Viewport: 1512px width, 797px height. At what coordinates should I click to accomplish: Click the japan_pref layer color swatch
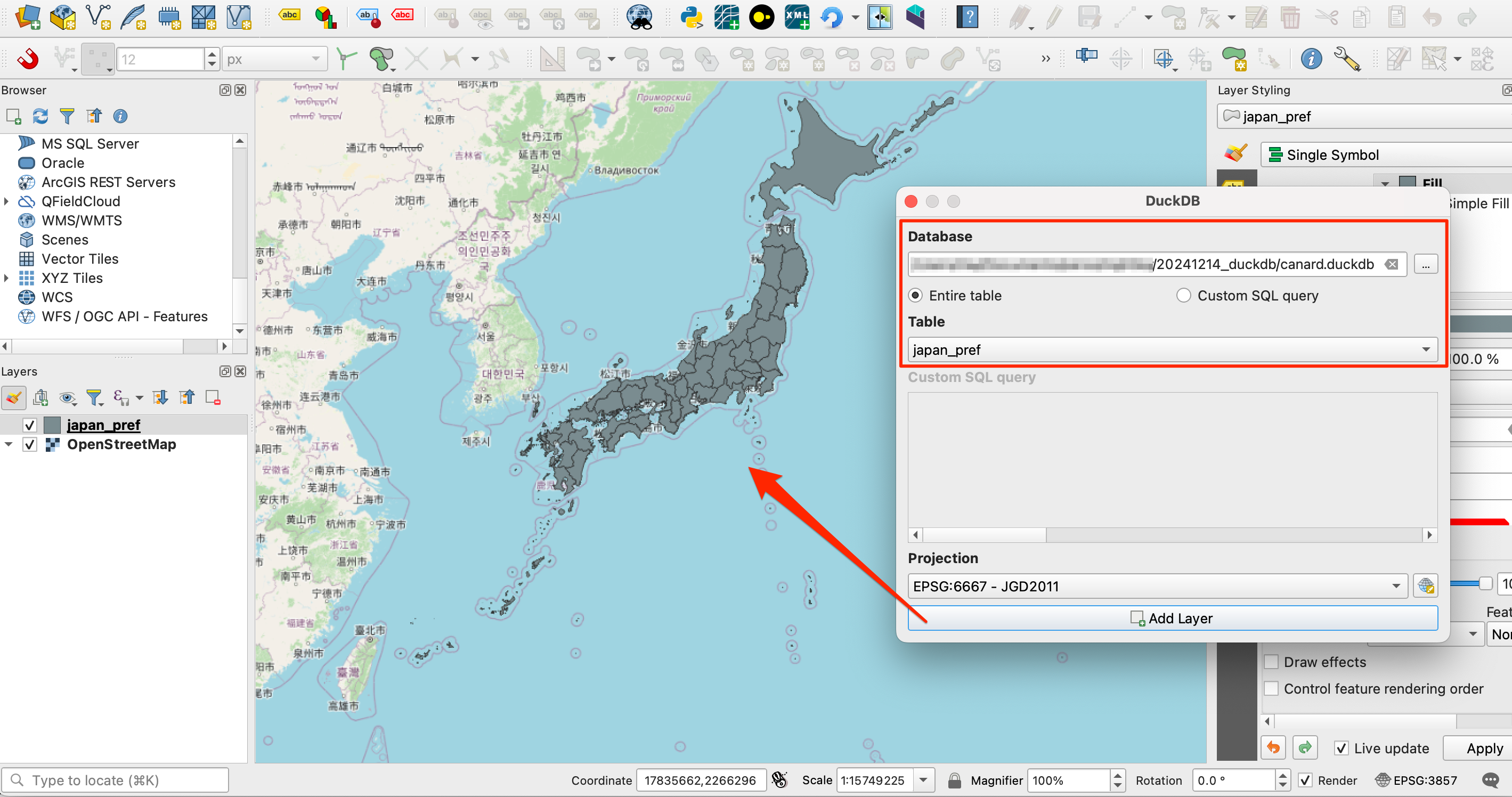52,425
